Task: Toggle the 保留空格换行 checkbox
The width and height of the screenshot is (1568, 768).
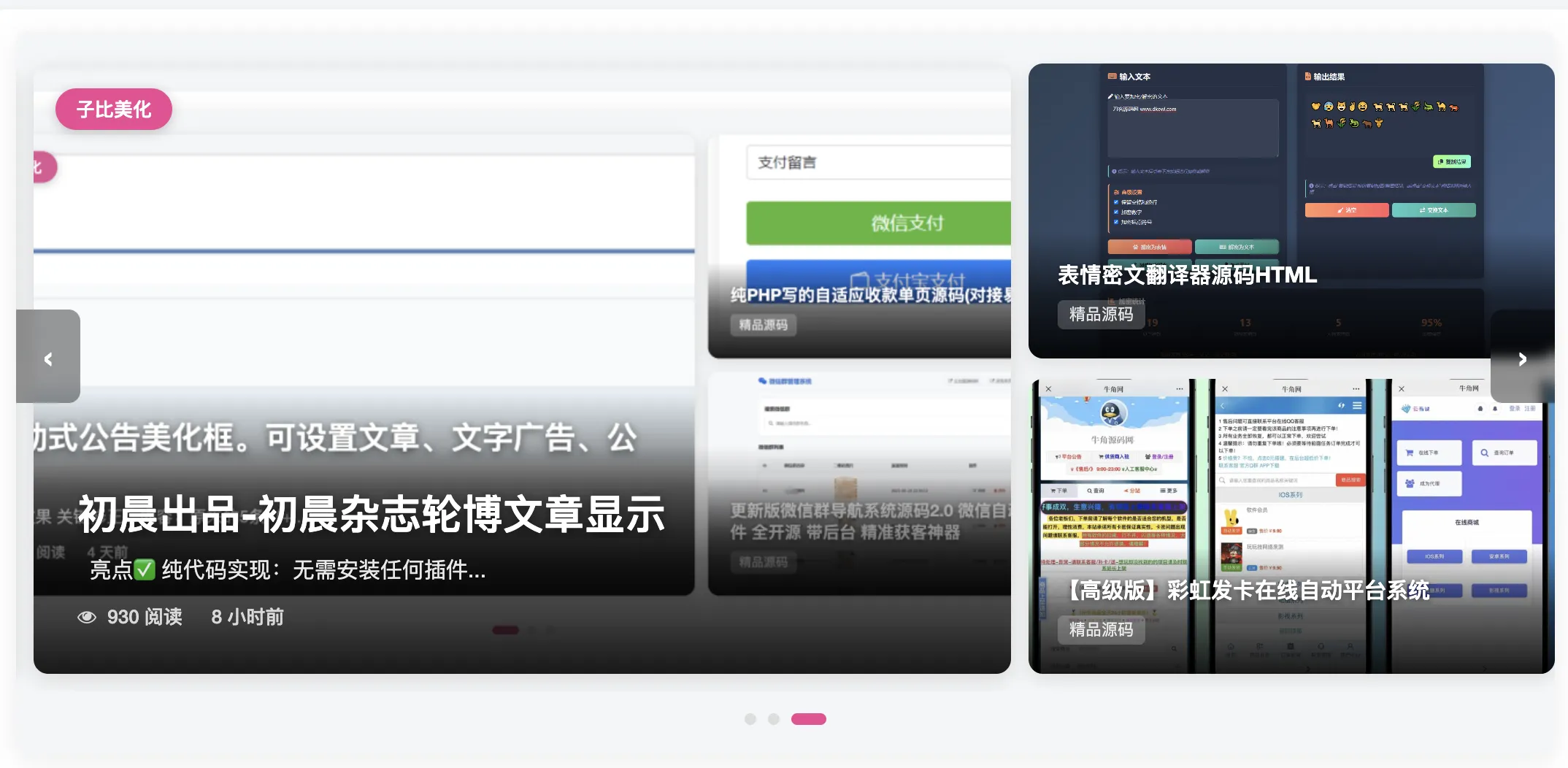Action: coord(1115,202)
